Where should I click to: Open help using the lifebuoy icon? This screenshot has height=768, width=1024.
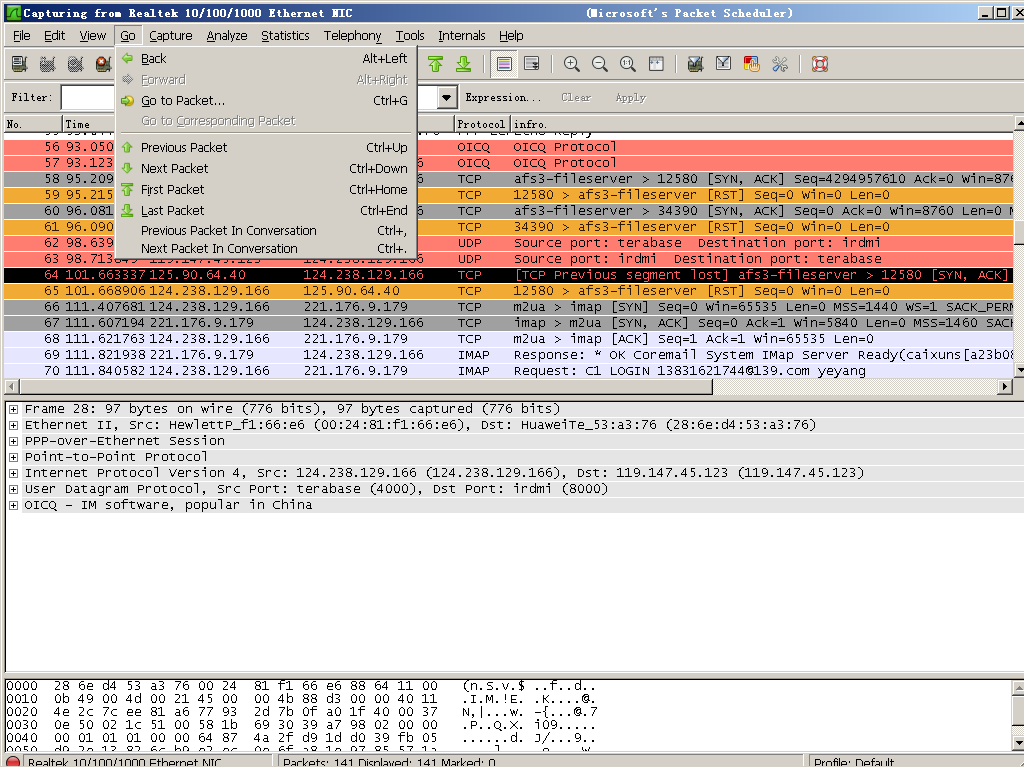point(820,64)
